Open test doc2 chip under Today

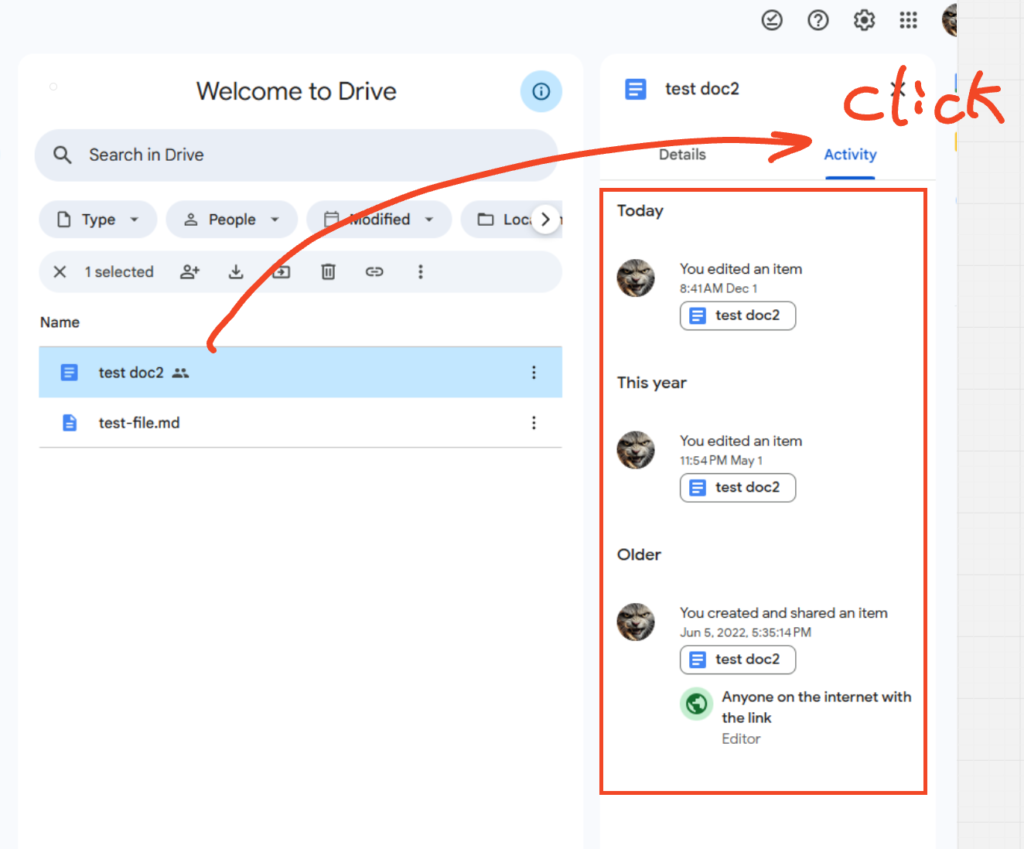click(738, 316)
